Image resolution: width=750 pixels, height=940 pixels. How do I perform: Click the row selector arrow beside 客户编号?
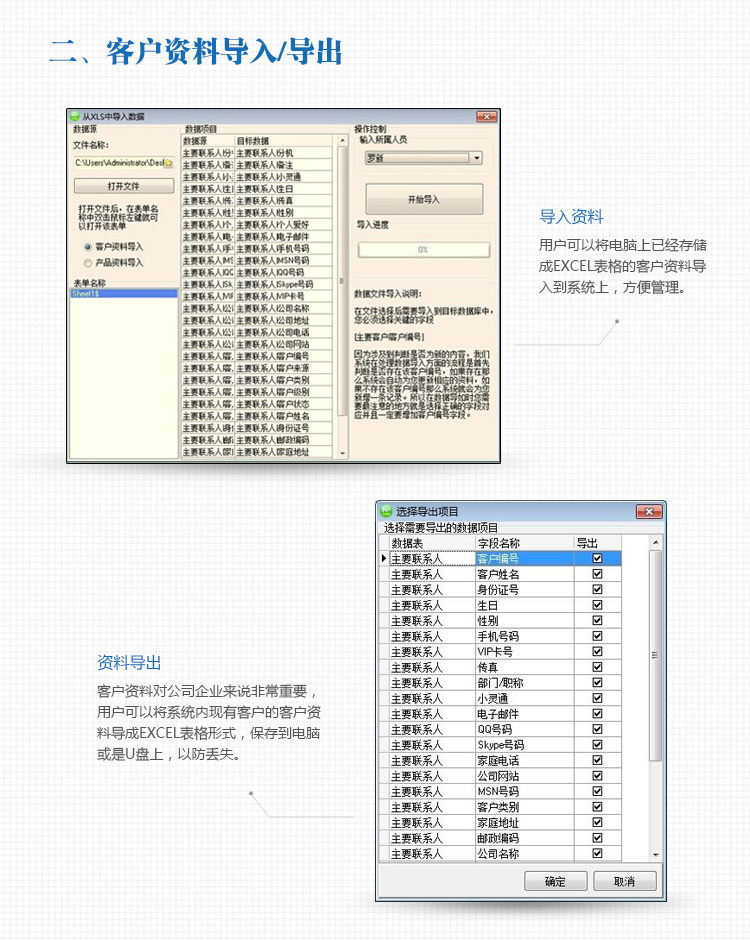[384, 558]
